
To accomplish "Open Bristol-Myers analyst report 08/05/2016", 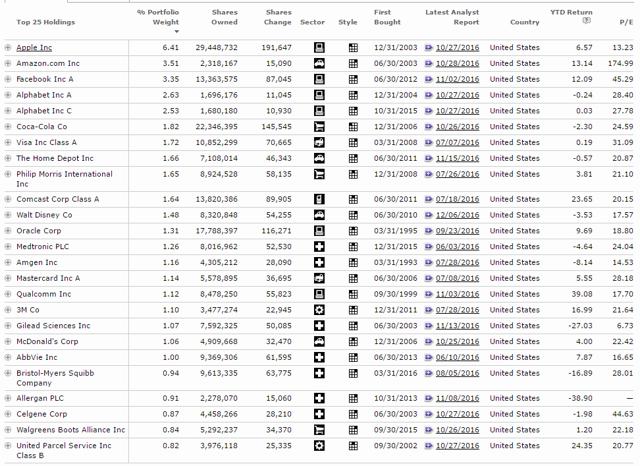I will (457, 373).
